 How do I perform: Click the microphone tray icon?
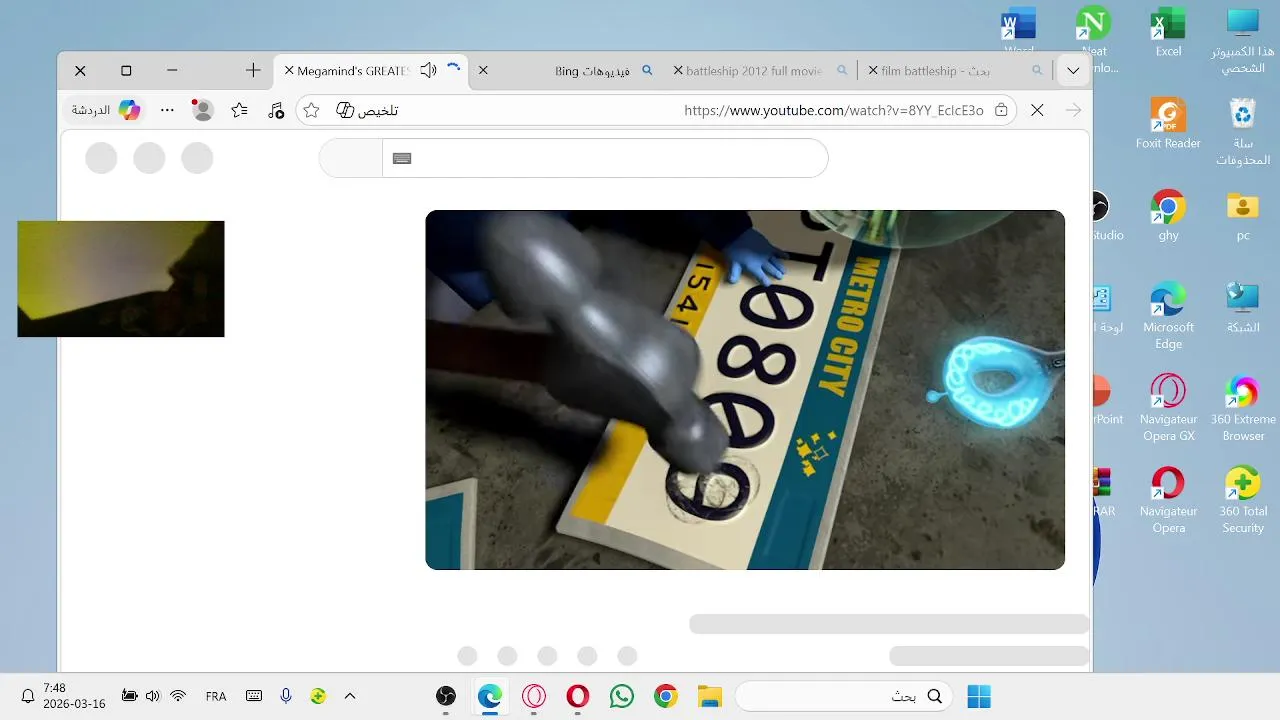tap(286, 696)
